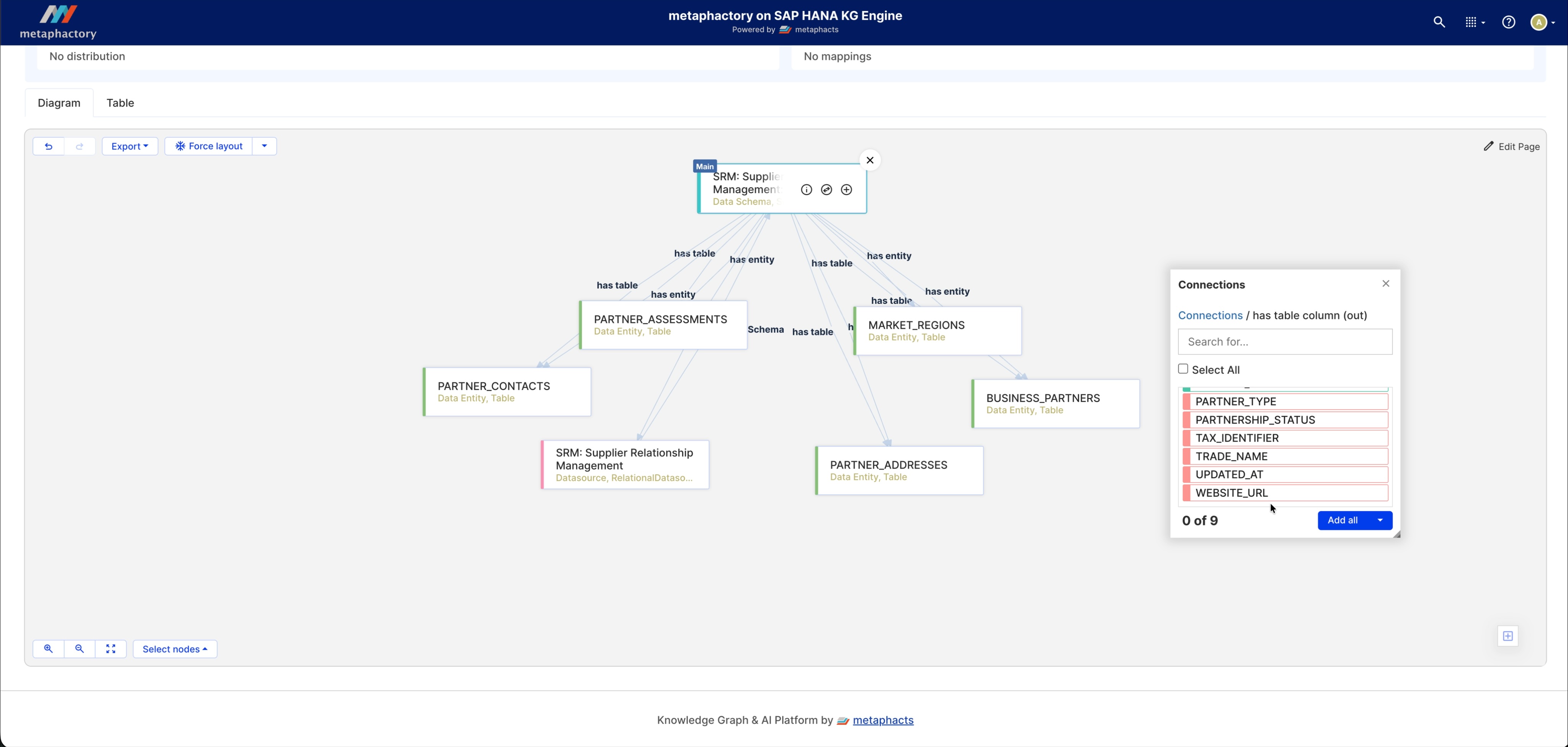Expand the Add all dropdown arrow
The height and width of the screenshot is (747, 1568).
(1380, 520)
